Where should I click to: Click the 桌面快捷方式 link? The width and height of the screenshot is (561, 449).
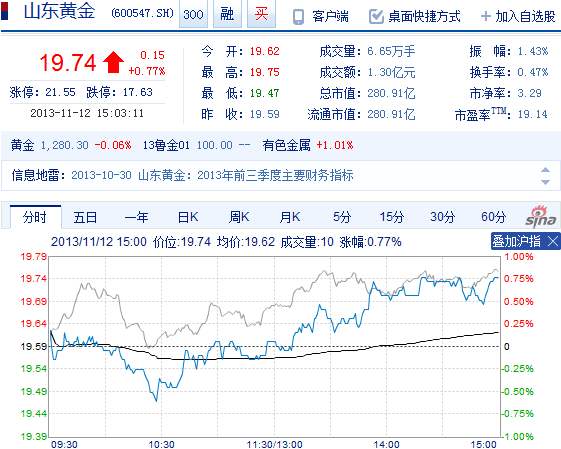click(424, 16)
